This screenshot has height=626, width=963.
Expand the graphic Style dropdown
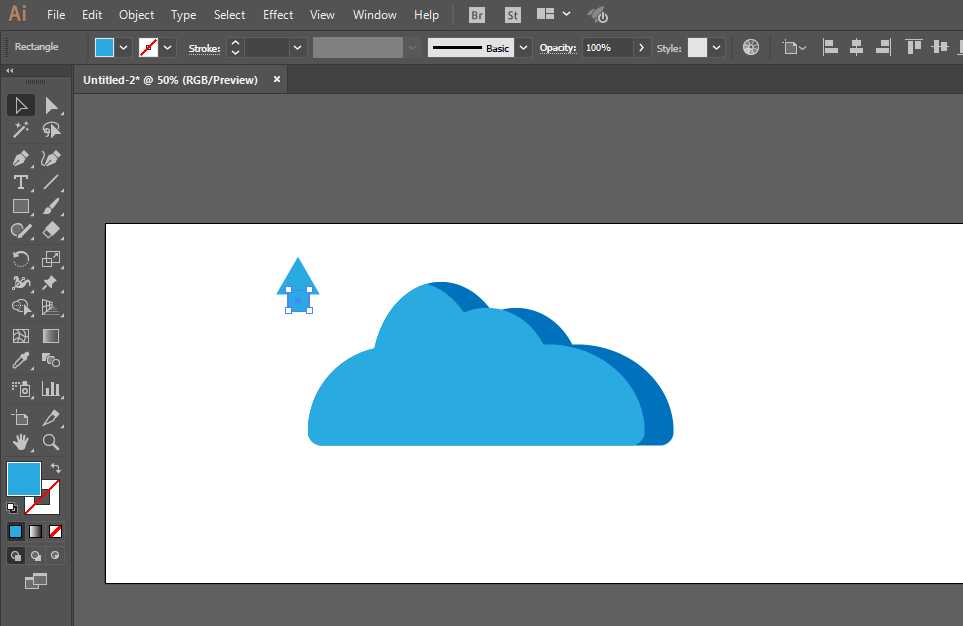pos(716,47)
